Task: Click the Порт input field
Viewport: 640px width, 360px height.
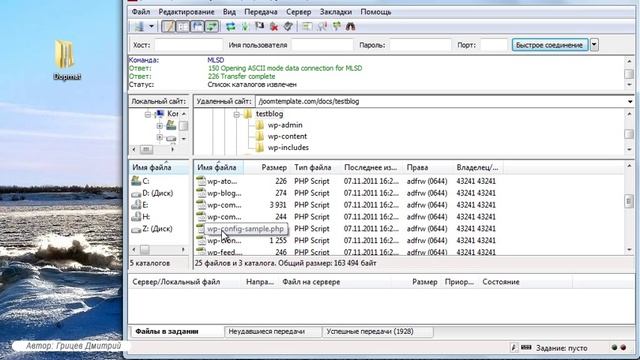Action: (x=493, y=45)
